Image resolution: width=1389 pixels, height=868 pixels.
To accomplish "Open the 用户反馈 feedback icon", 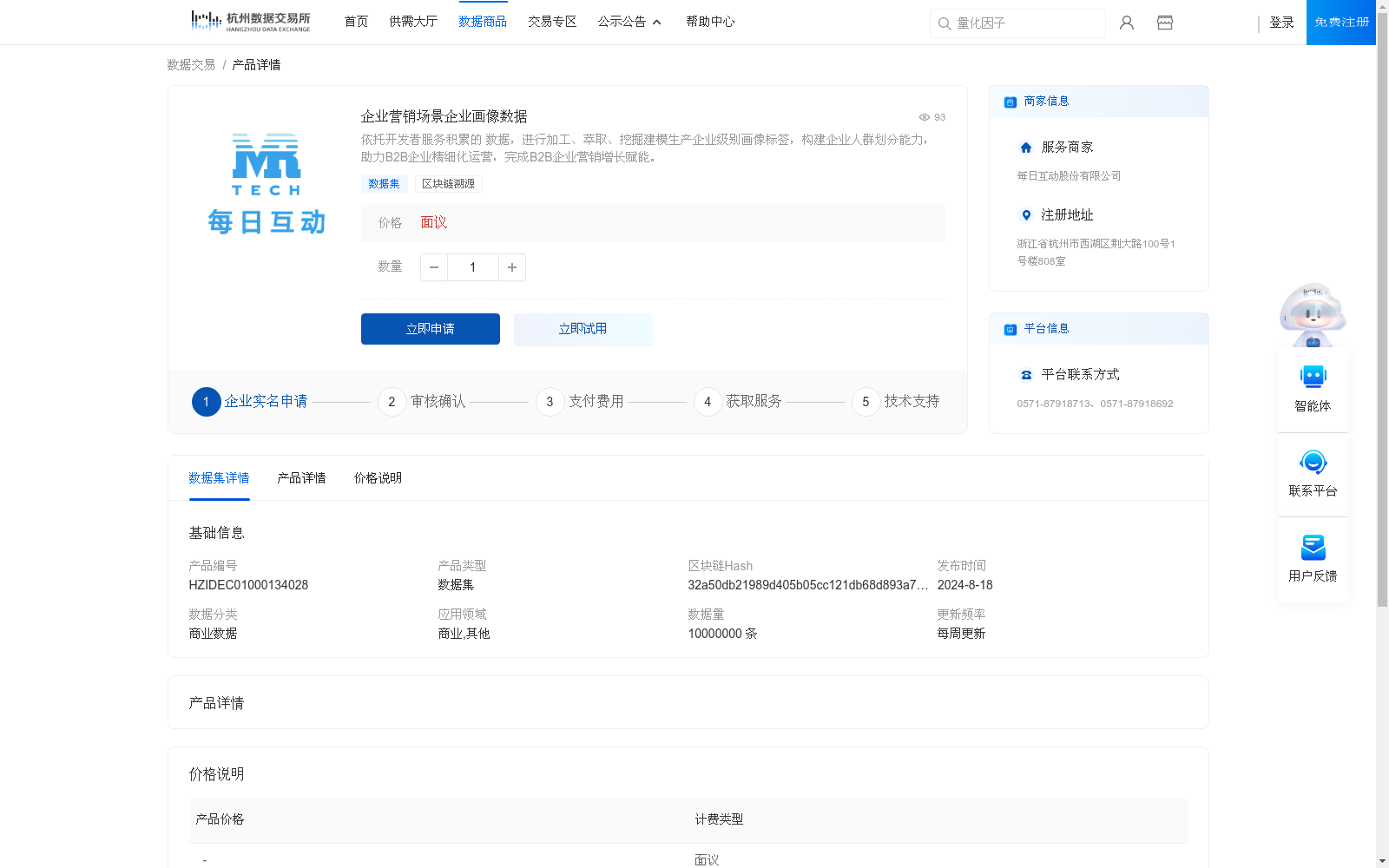I will coord(1313,547).
